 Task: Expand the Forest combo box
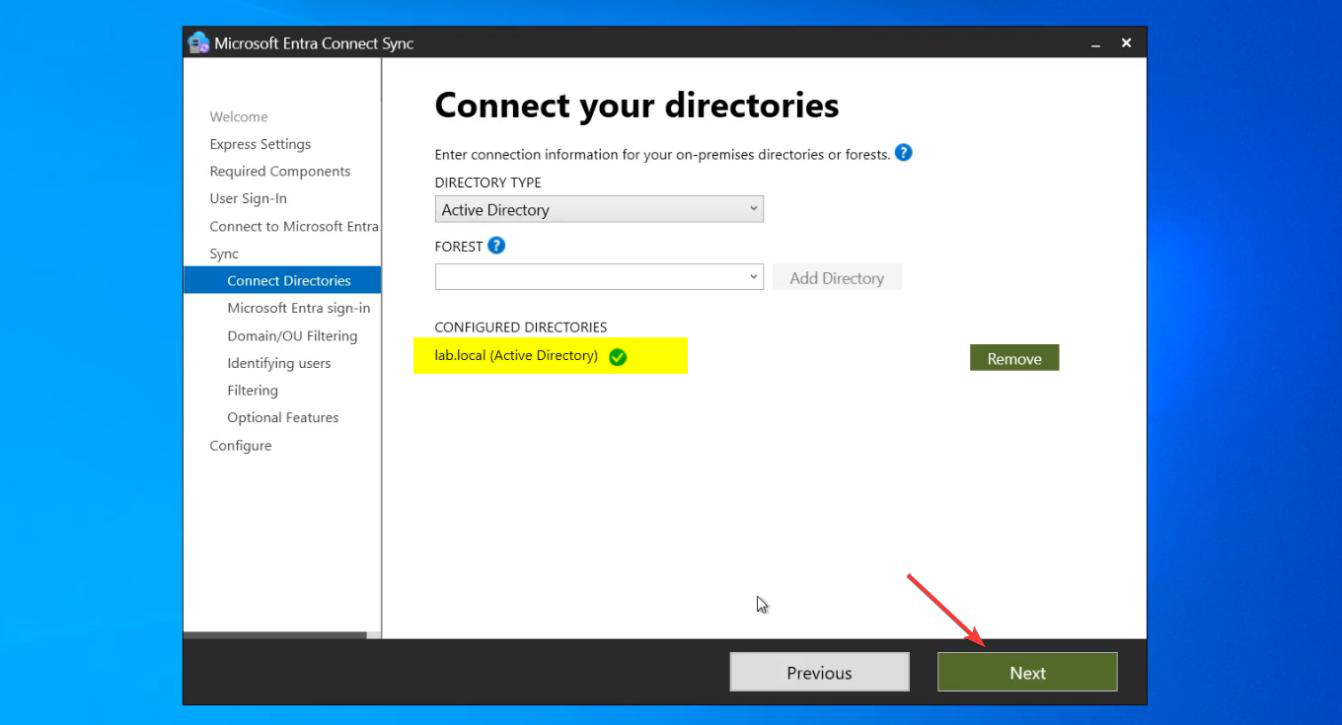click(x=755, y=277)
